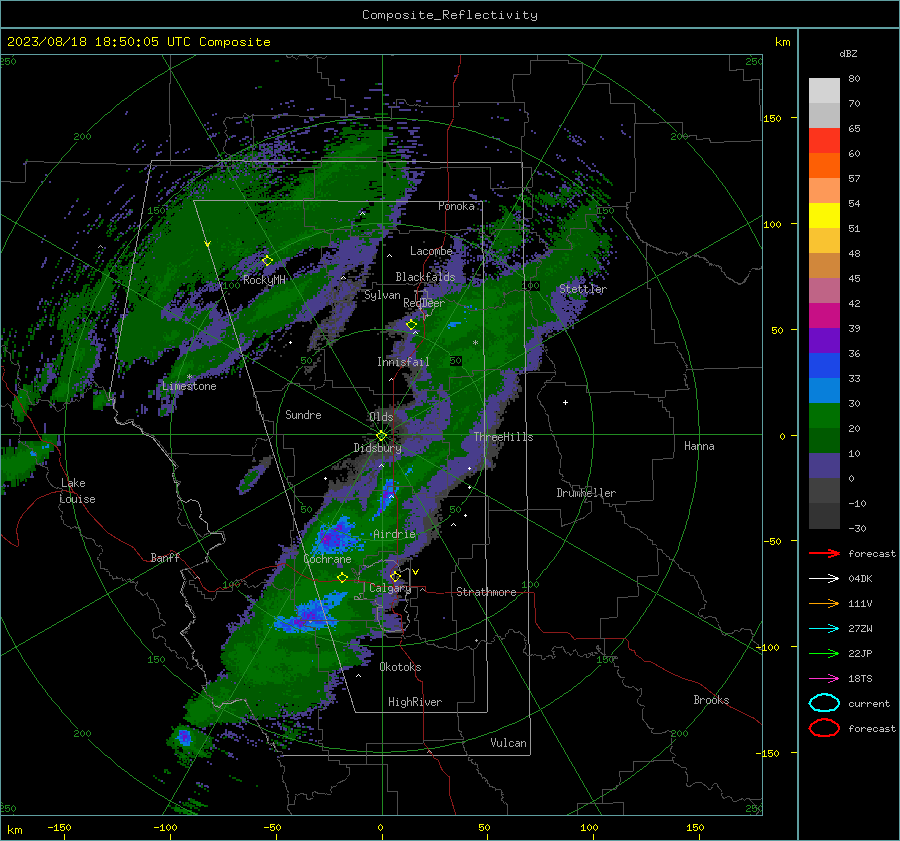Click the Innisfail label
This screenshot has height=841, width=900.
click(x=403, y=362)
